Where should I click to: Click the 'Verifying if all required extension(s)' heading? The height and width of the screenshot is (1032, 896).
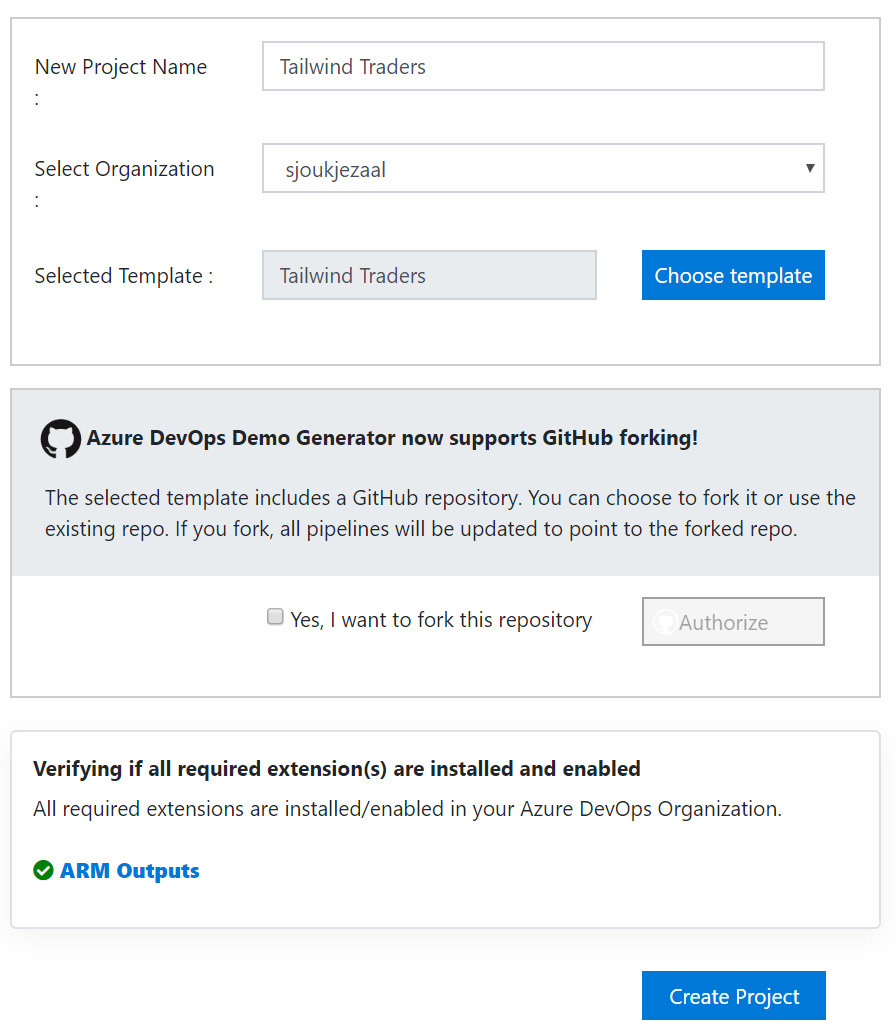tap(336, 769)
